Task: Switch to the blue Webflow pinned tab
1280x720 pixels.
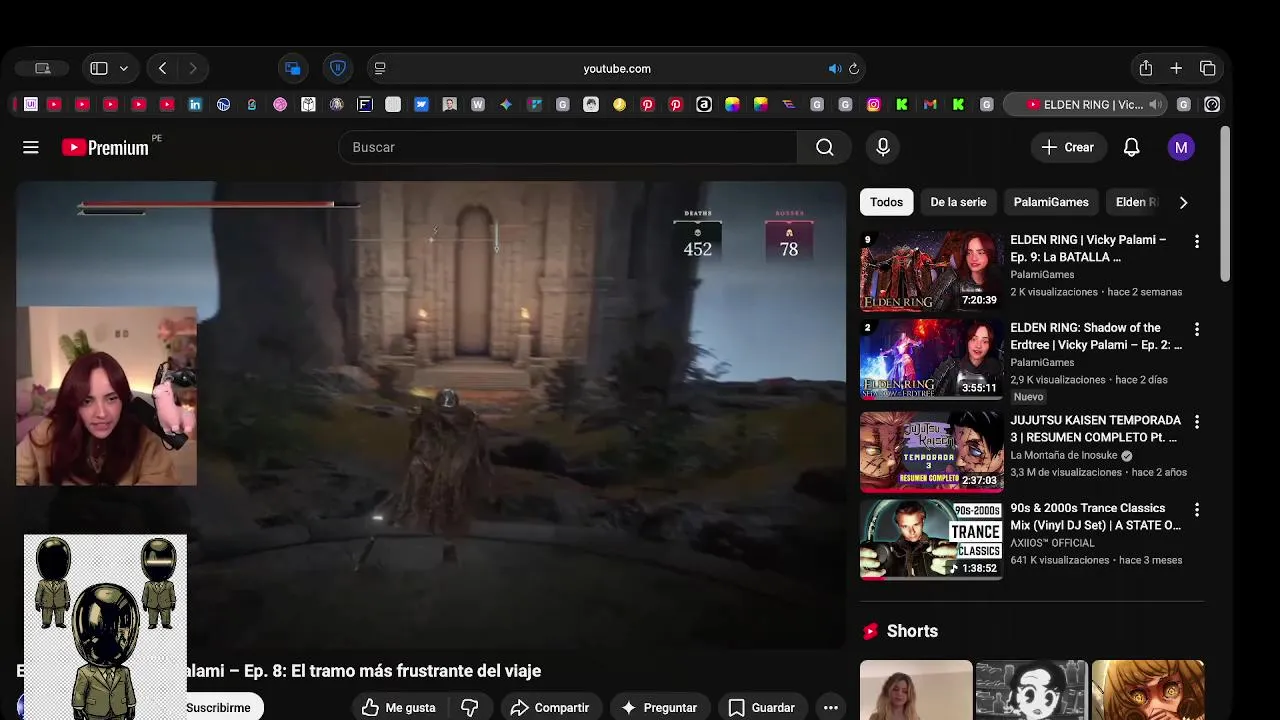Action: click(x=421, y=104)
